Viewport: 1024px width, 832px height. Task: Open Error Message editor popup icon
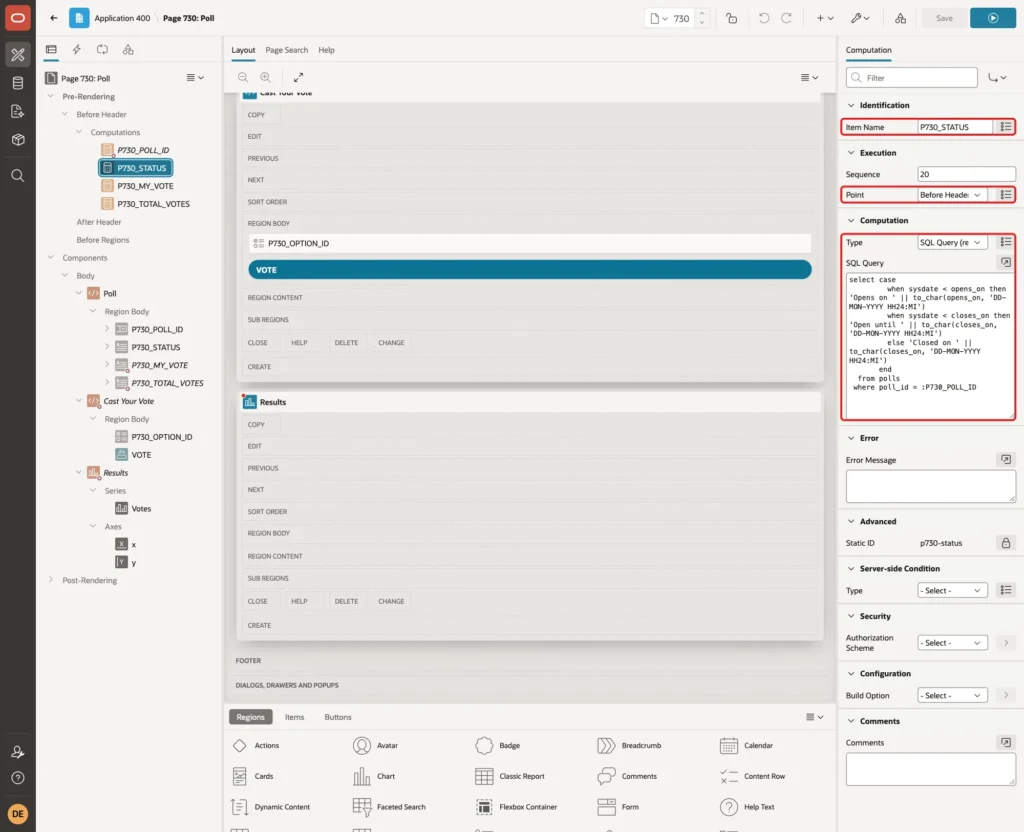coord(1006,460)
